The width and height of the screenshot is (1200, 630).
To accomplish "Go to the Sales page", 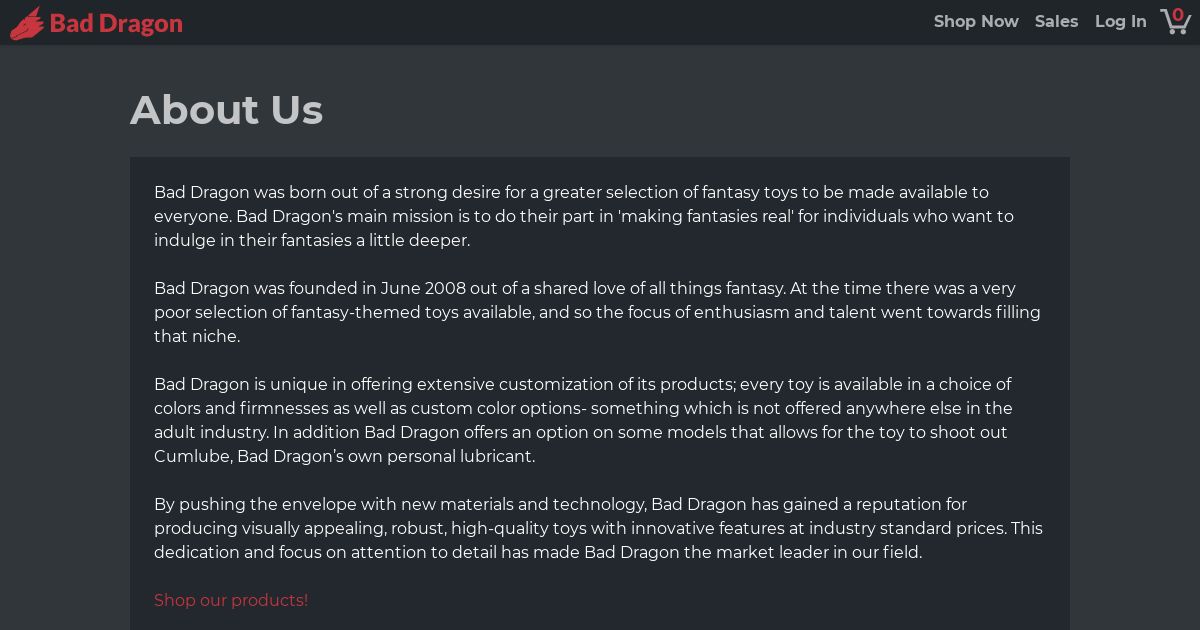I will (x=1056, y=21).
